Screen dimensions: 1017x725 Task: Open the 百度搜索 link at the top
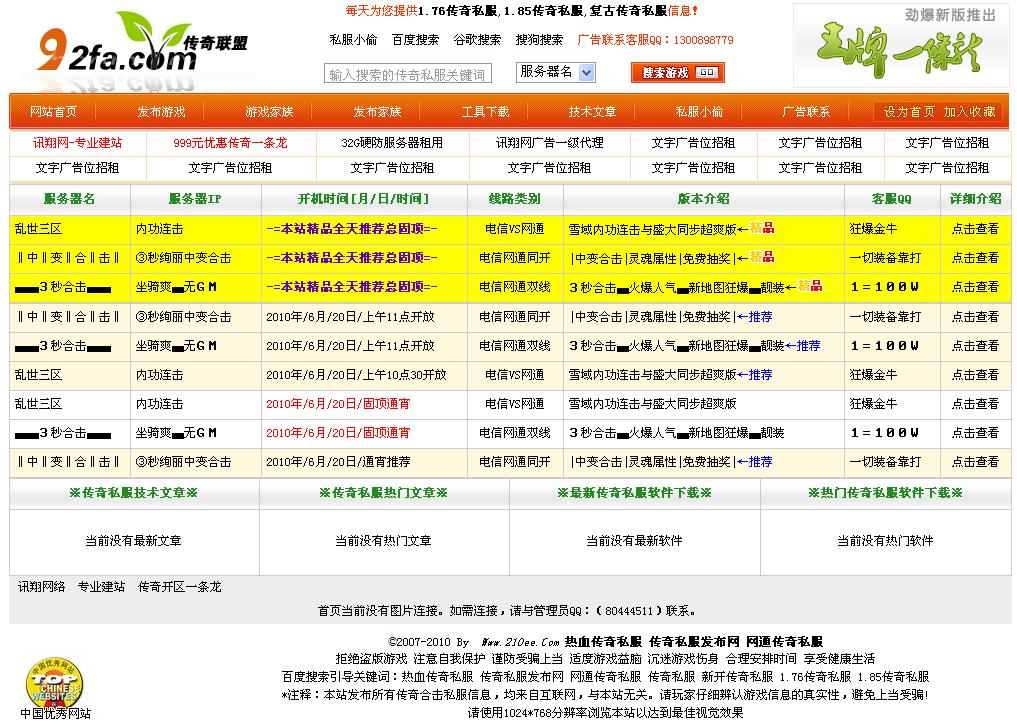tap(414, 40)
